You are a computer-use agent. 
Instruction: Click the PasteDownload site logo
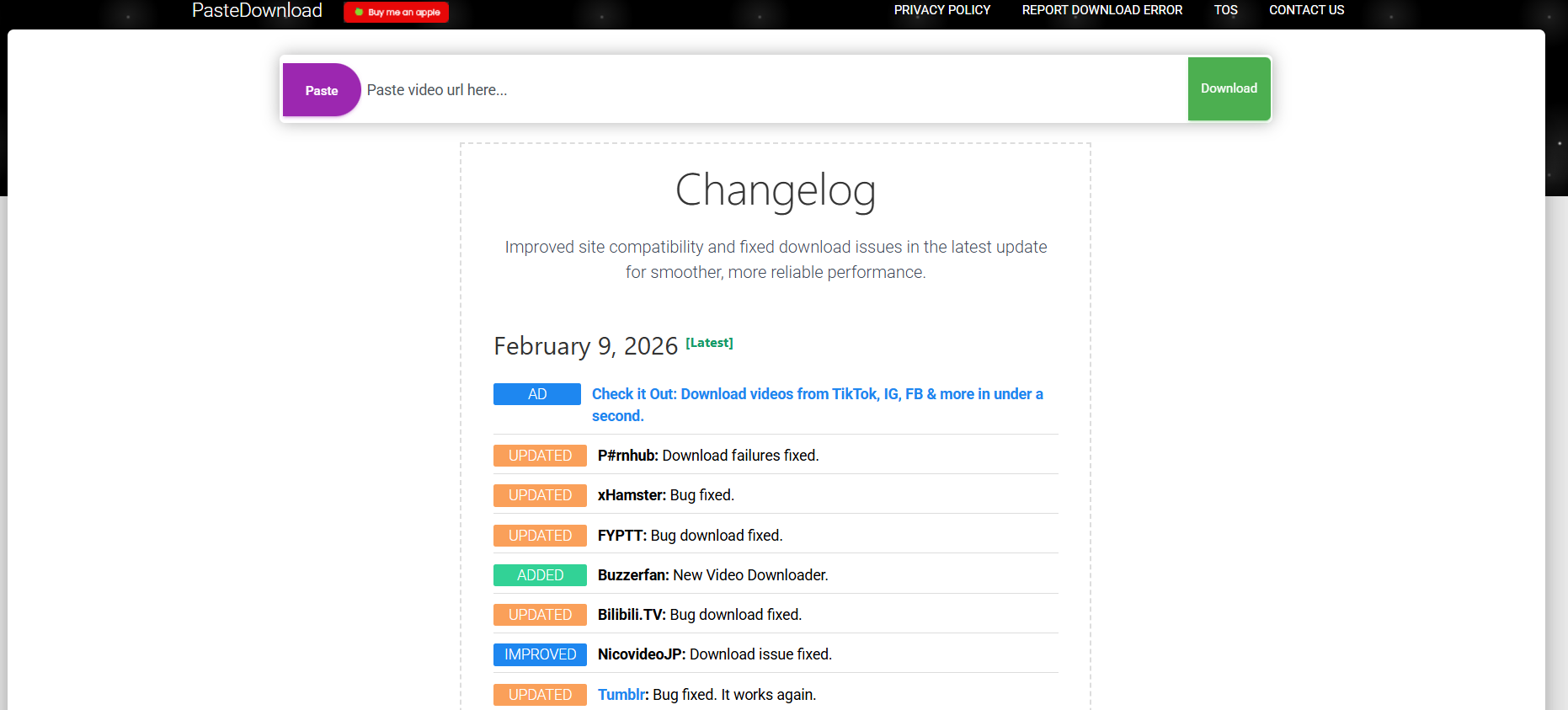click(x=257, y=11)
